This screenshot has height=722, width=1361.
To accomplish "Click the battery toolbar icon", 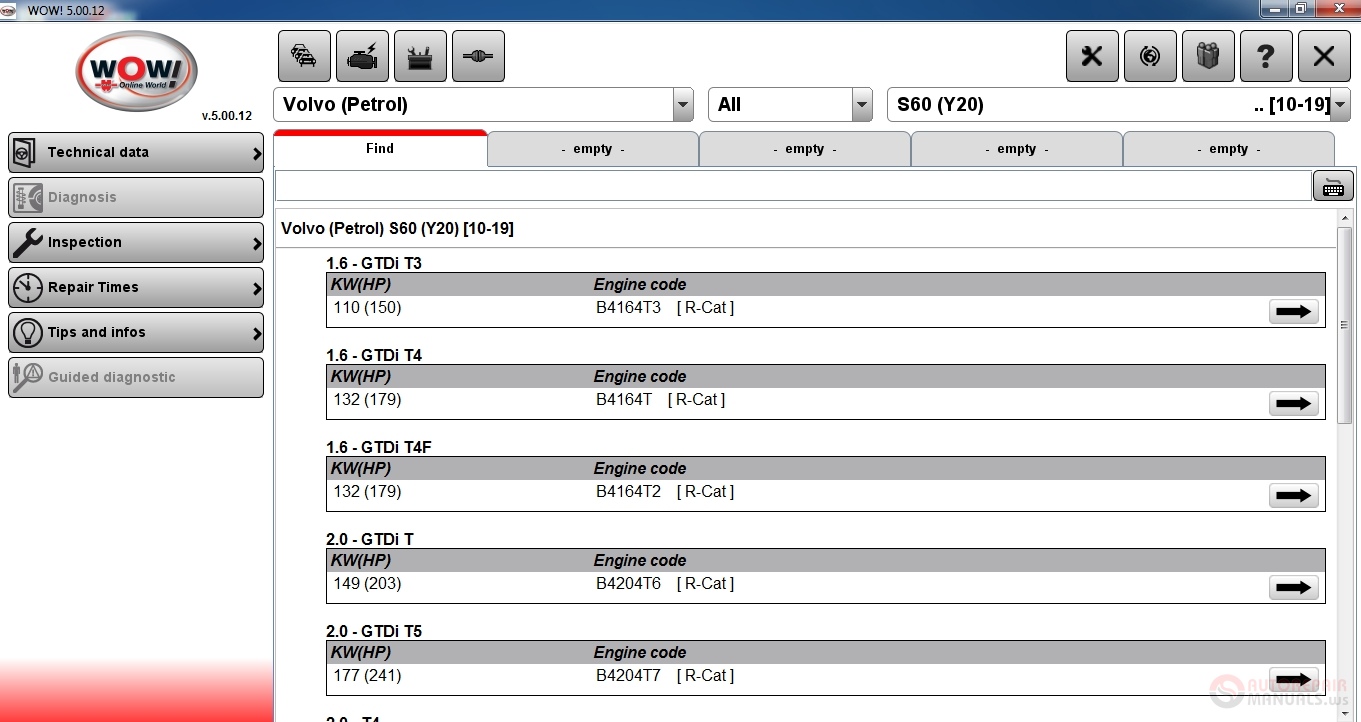I will [x=420, y=56].
